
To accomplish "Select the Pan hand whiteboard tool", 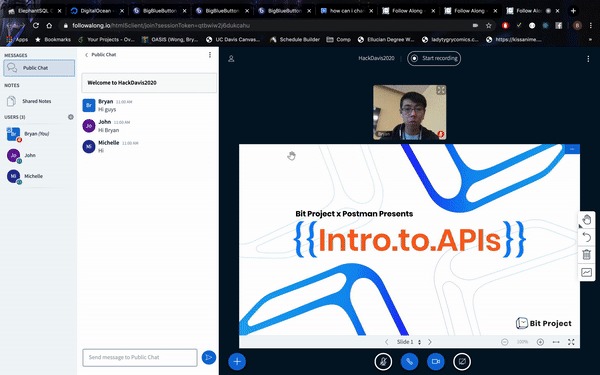I will (x=586, y=220).
